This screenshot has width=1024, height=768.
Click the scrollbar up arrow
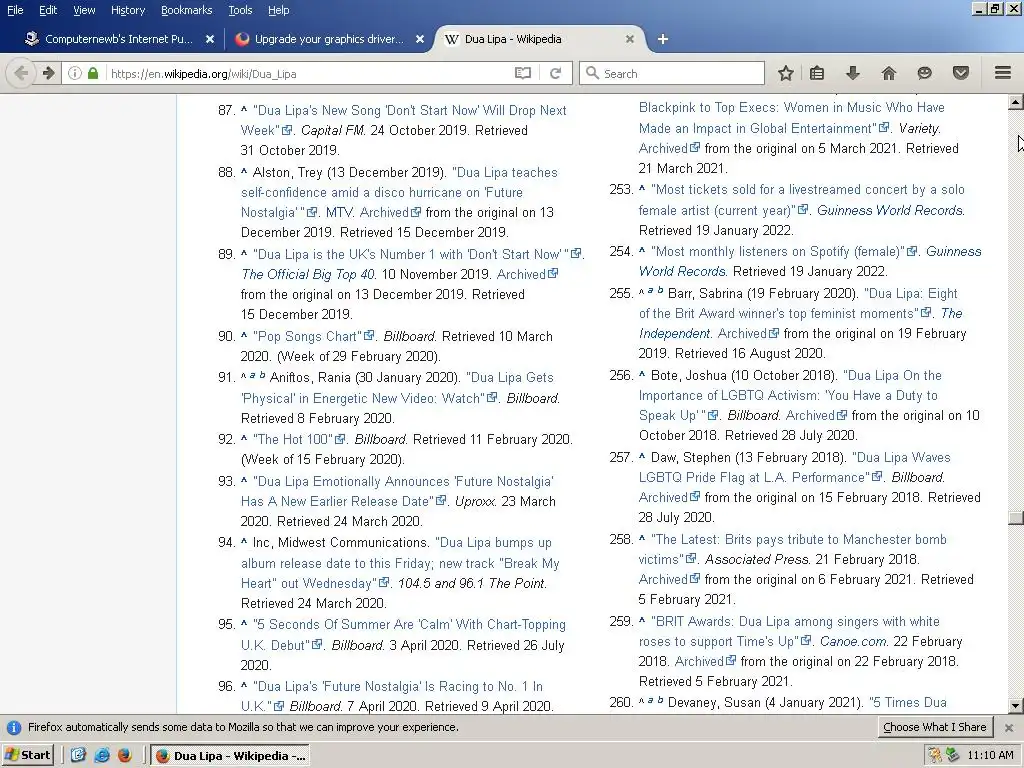point(1015,101)
